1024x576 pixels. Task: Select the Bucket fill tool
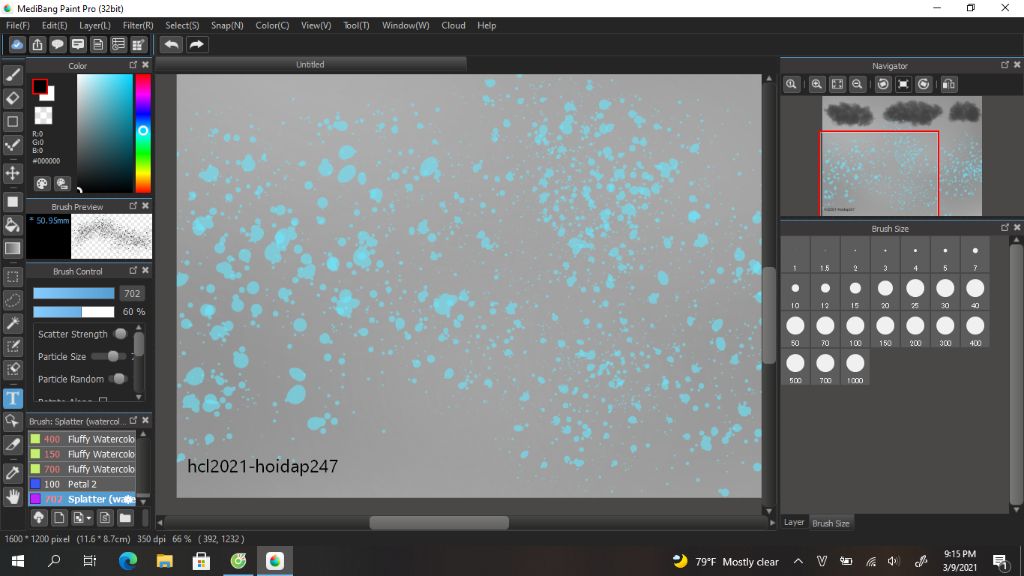[x=12, y=225]
